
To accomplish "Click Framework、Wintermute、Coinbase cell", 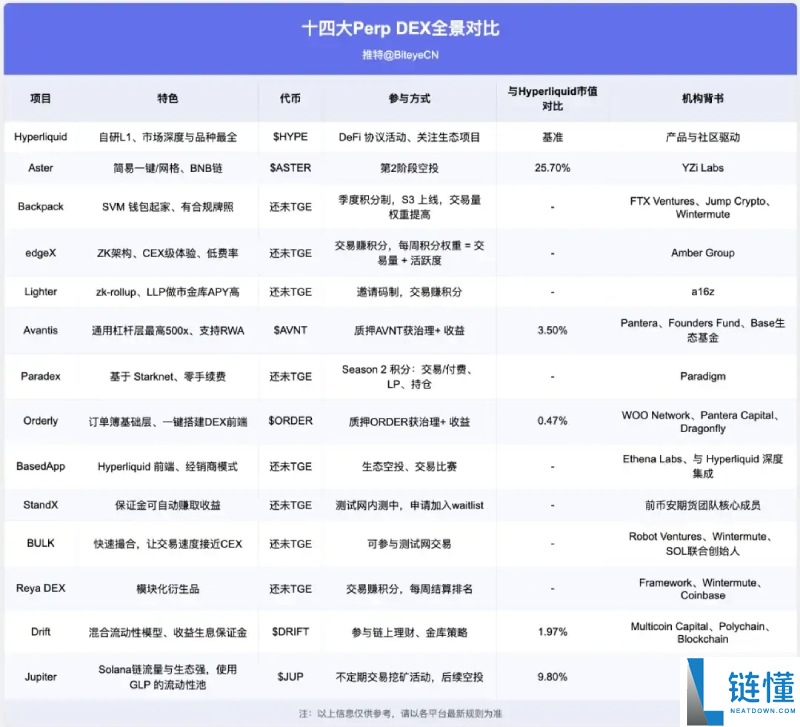I will [x=703, y=589].
